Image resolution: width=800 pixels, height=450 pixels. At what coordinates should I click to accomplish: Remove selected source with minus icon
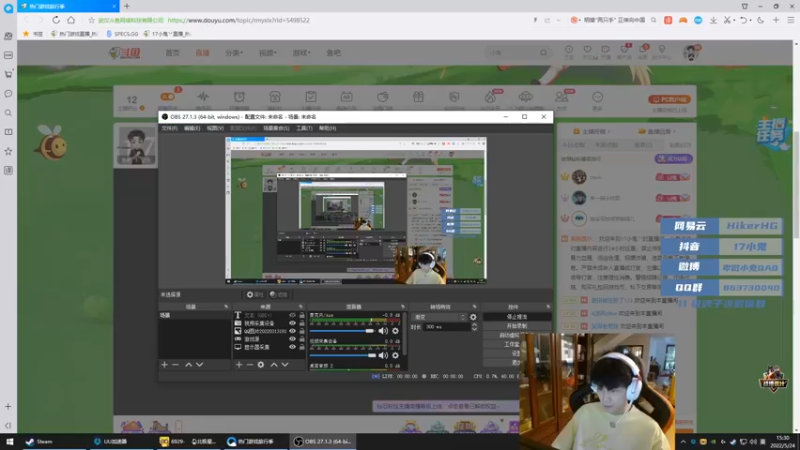pyautogui.click(x=249, y=365)
